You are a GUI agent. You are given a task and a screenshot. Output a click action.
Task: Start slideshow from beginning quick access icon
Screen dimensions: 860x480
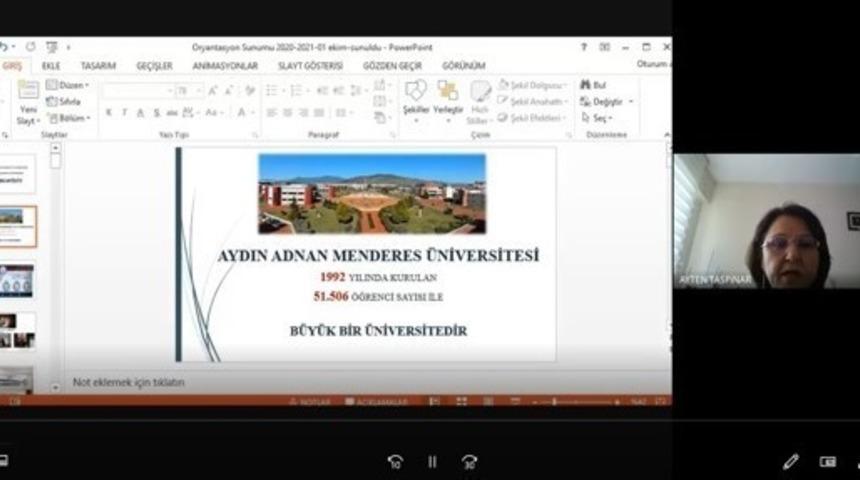pos(52,47)
